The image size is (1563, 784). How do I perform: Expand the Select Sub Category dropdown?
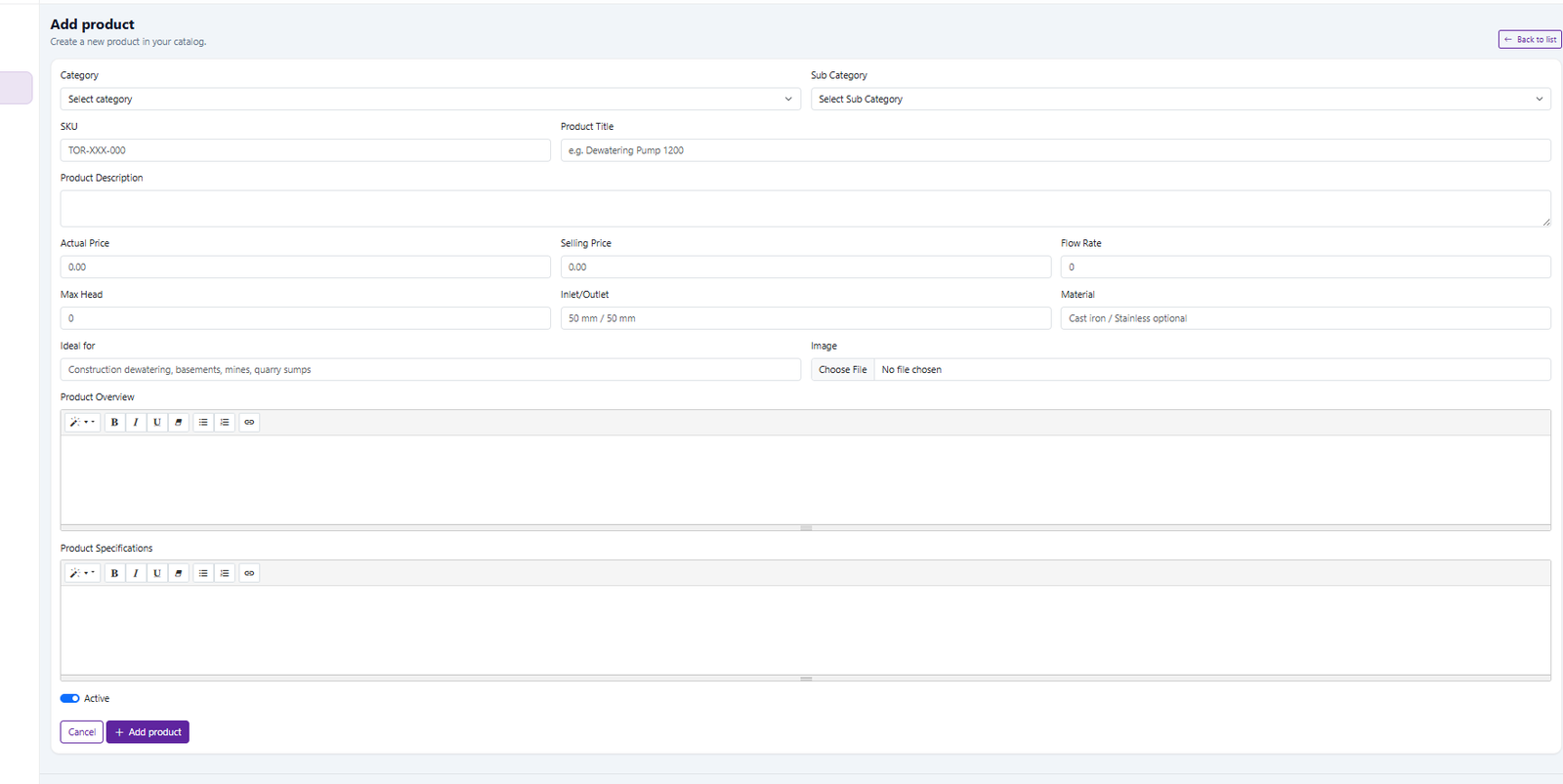point(1180,100)
